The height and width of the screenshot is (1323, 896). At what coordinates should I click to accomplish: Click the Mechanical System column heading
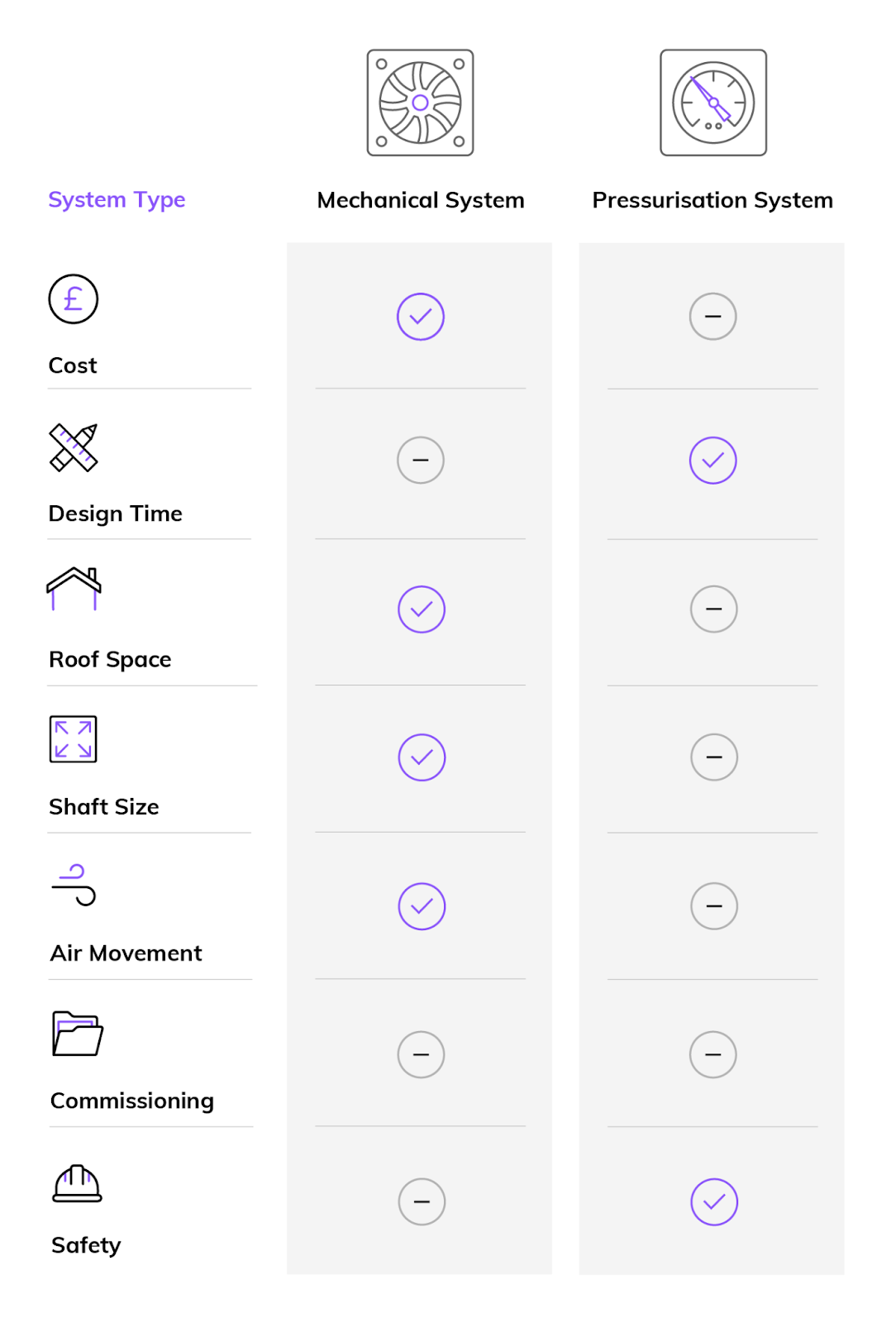point(421,200)
